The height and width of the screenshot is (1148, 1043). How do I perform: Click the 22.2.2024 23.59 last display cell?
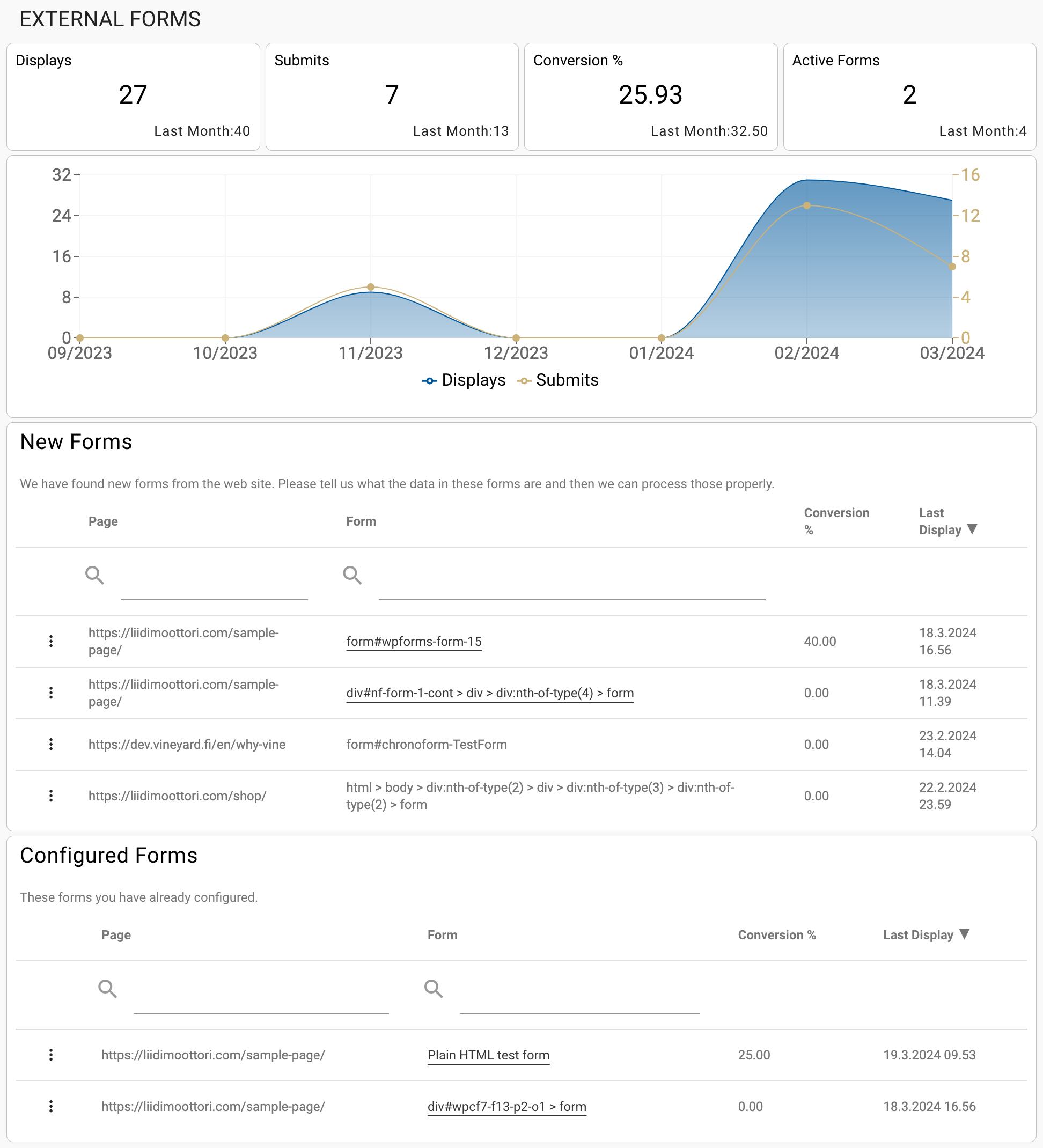click(x=947, y=796)
